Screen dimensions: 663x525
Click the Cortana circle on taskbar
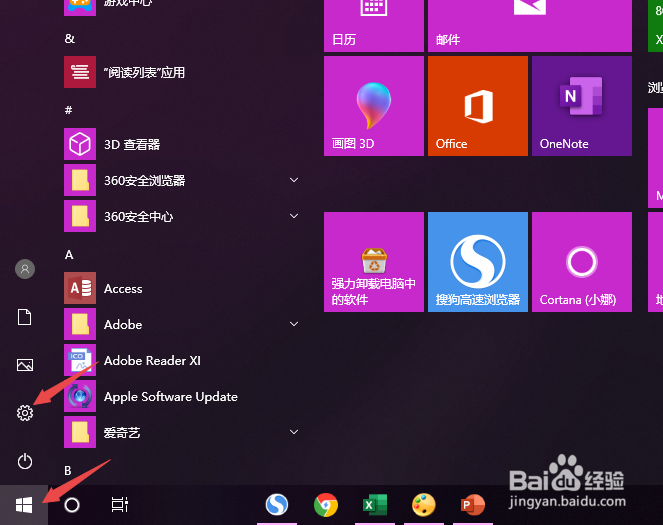(72, 505)
